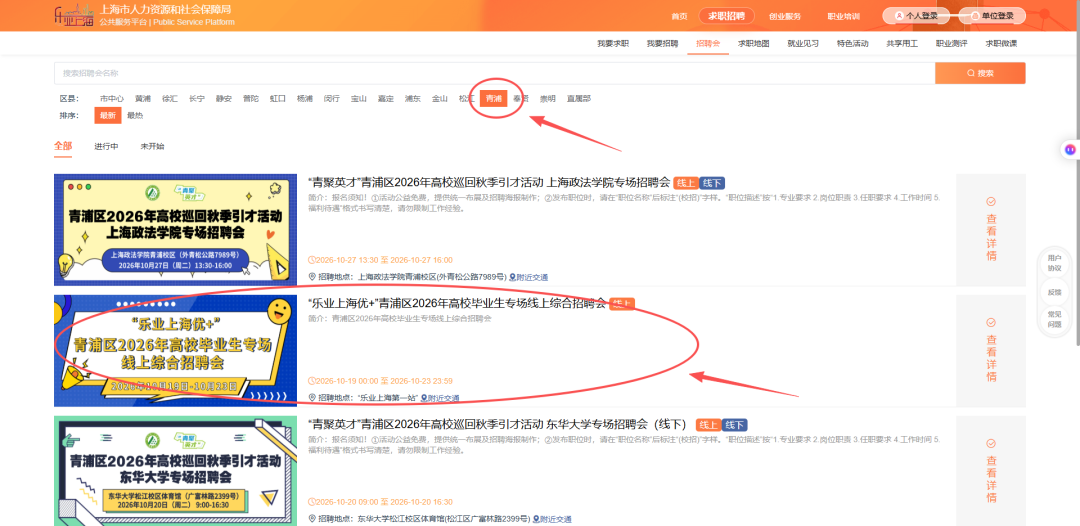Filter by 市中心 district
Viewport: 1080px width, 526px height.
(x=112, y=98)
